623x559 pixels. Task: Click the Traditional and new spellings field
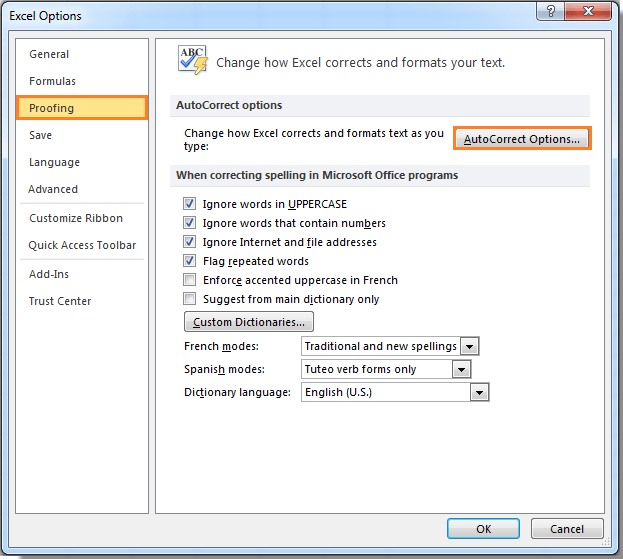click(x=381, y=346)
